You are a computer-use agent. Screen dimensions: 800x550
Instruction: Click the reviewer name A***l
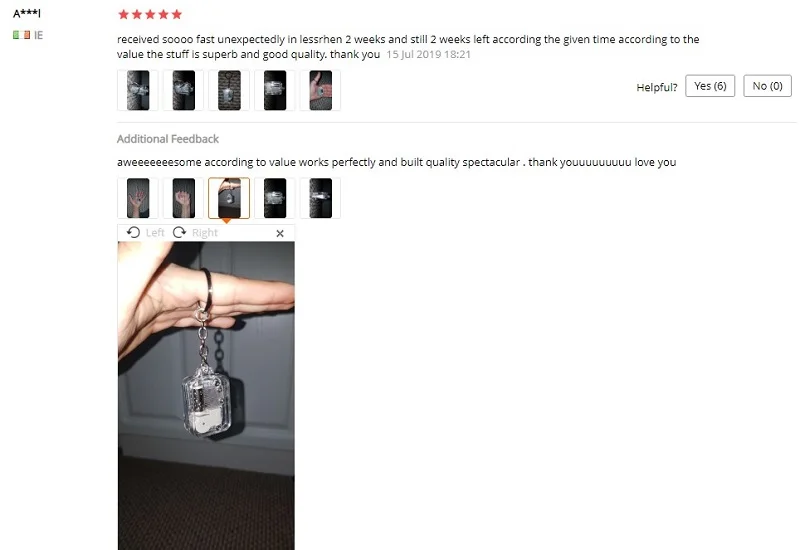(x=27, y=14)
